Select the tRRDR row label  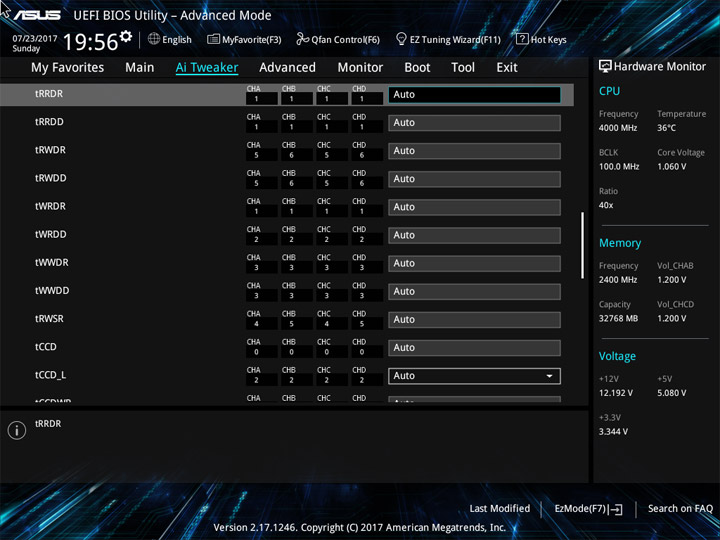[49, 94]
